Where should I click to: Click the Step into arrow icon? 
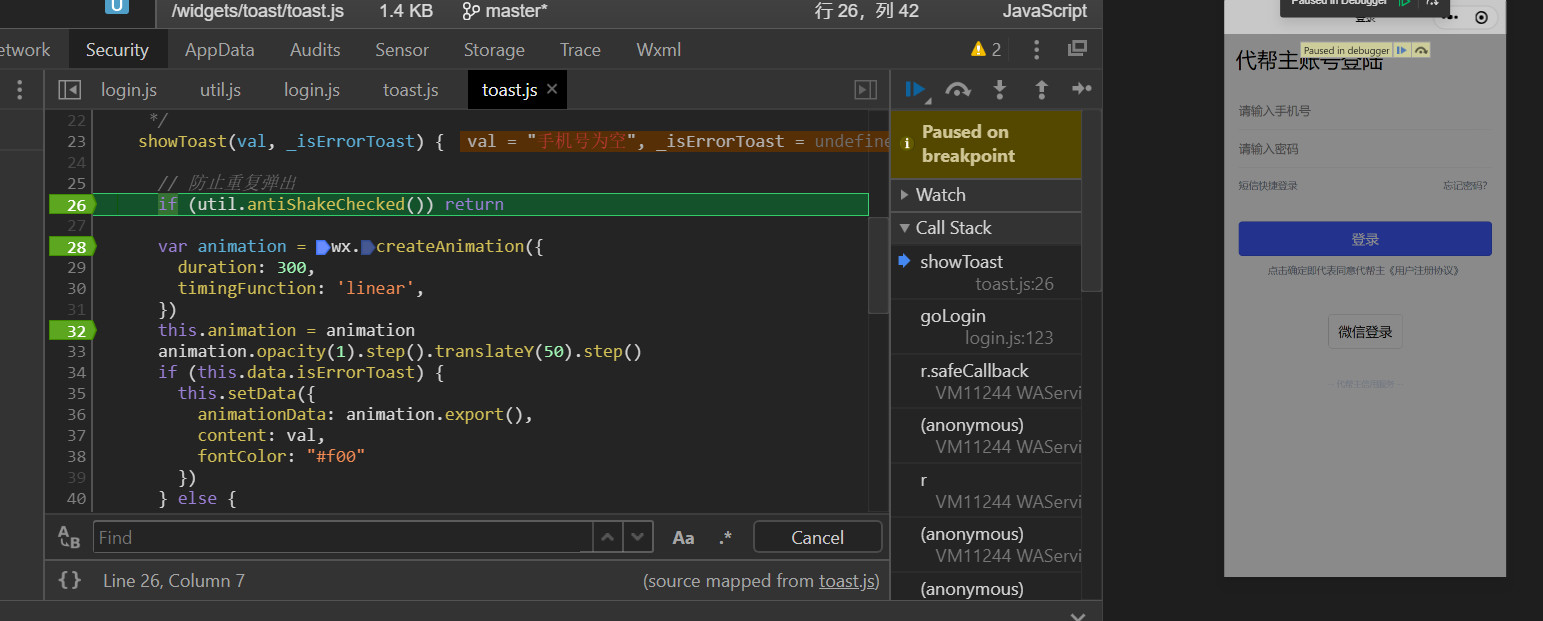click(999, 89)
